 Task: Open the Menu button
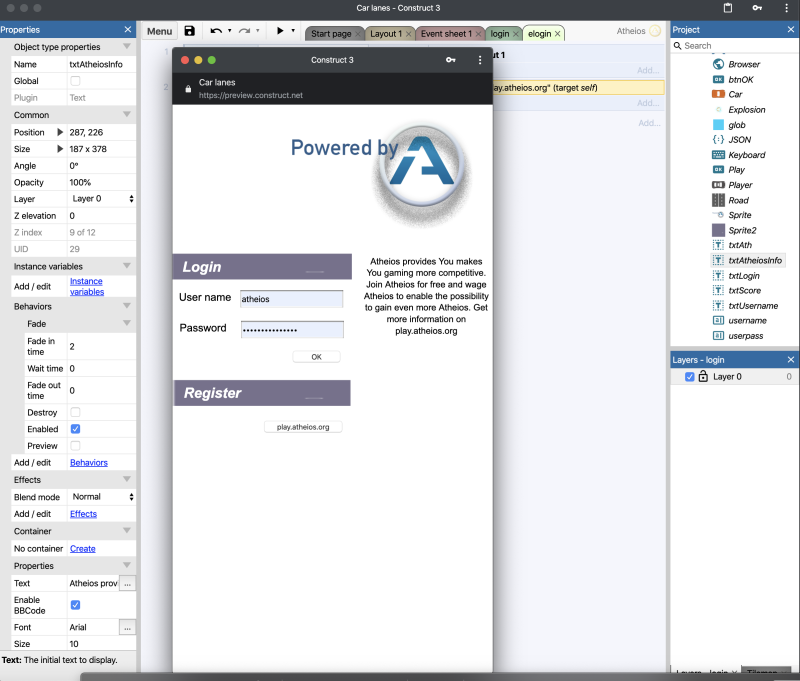(x=159, y=31)
